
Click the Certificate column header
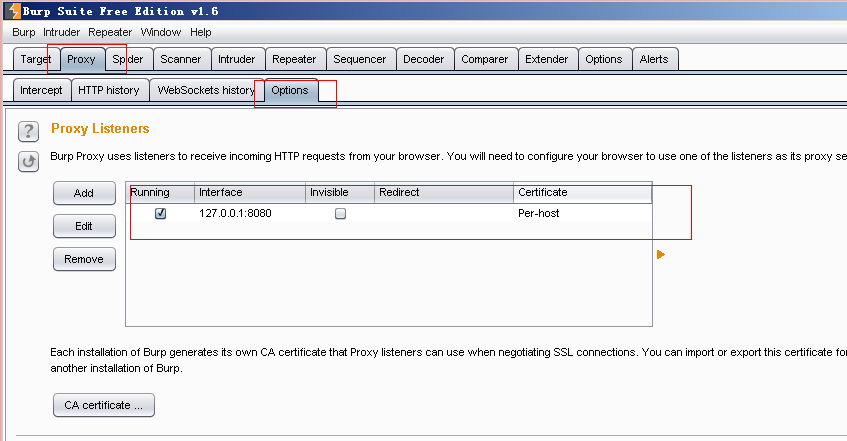click(x=583, y=192)
